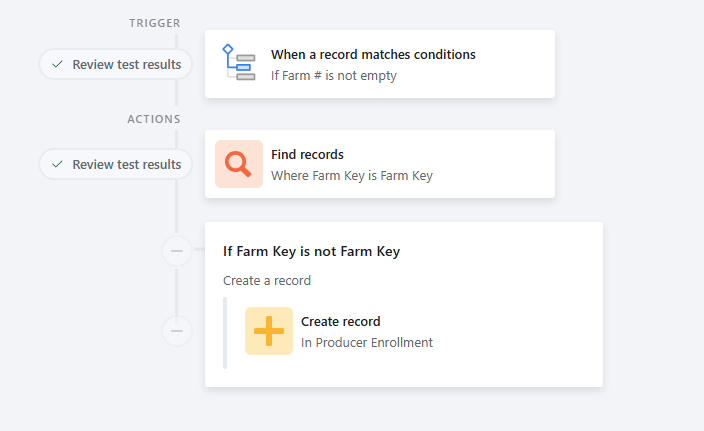This screenshot has width=704, height=431.
Task: Open Review test results for Find records
Action: [116, 164]
